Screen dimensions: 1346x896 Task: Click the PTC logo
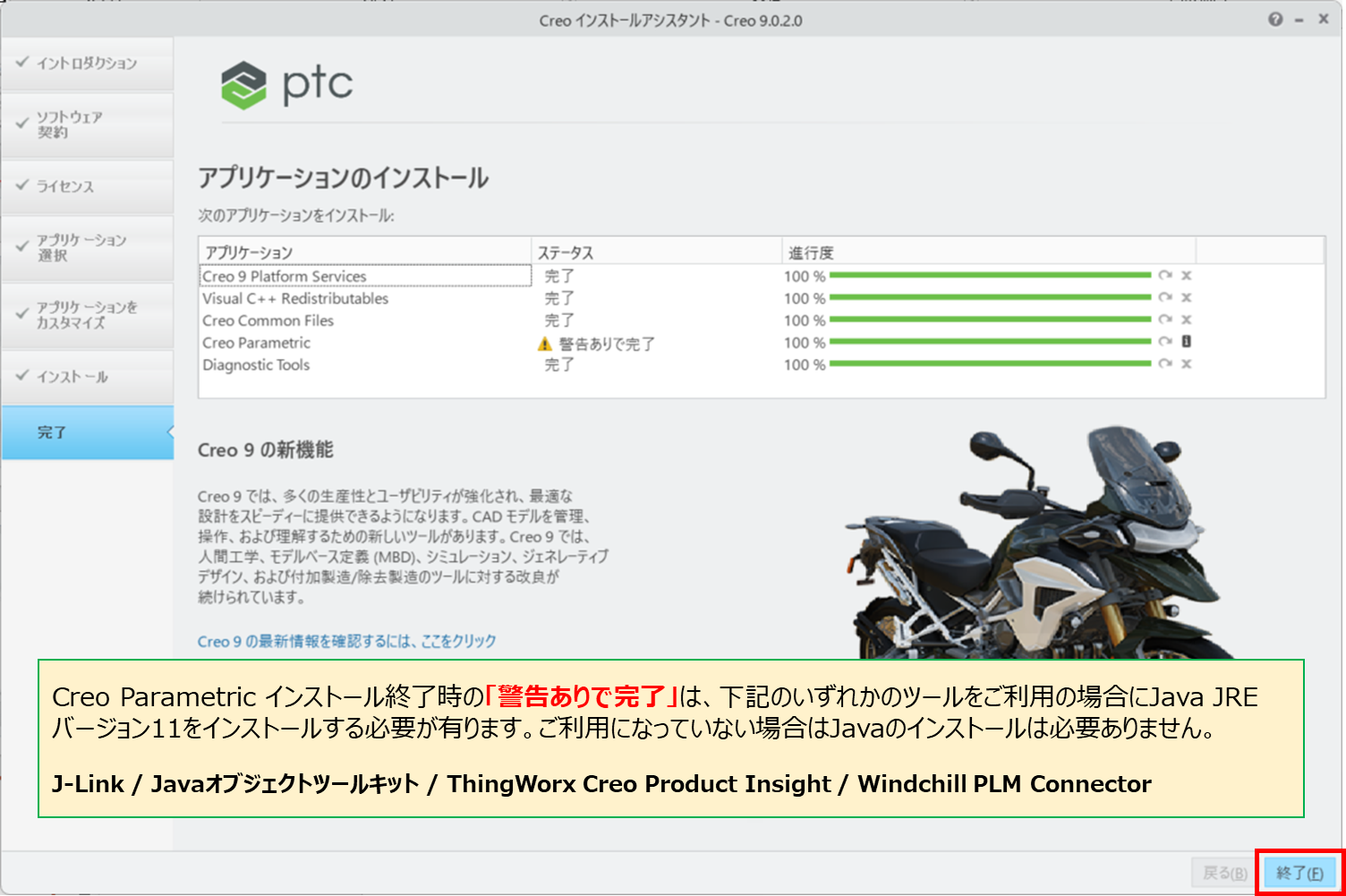(287, 85)
